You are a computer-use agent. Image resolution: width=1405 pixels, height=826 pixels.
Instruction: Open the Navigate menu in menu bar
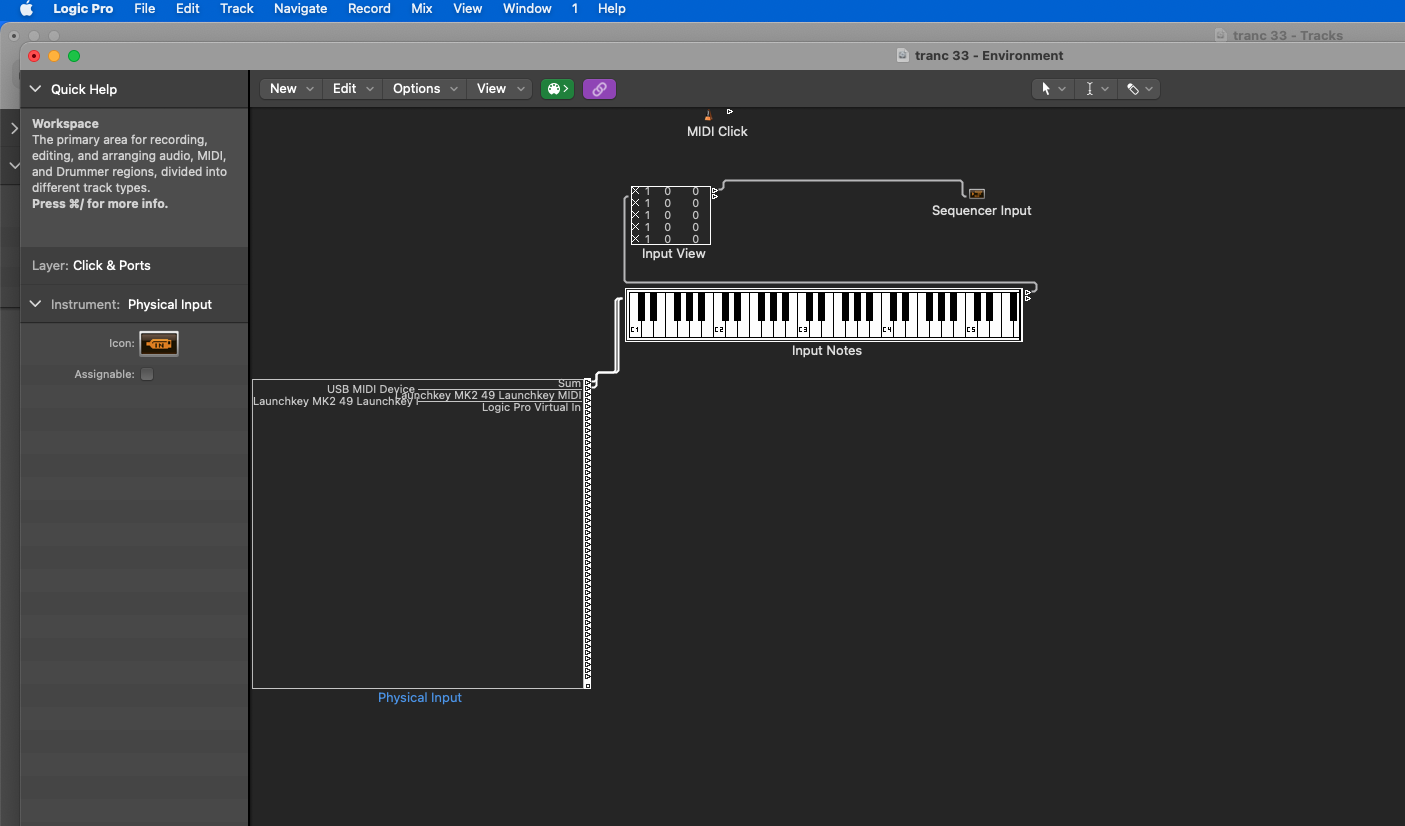click(300, 9)
